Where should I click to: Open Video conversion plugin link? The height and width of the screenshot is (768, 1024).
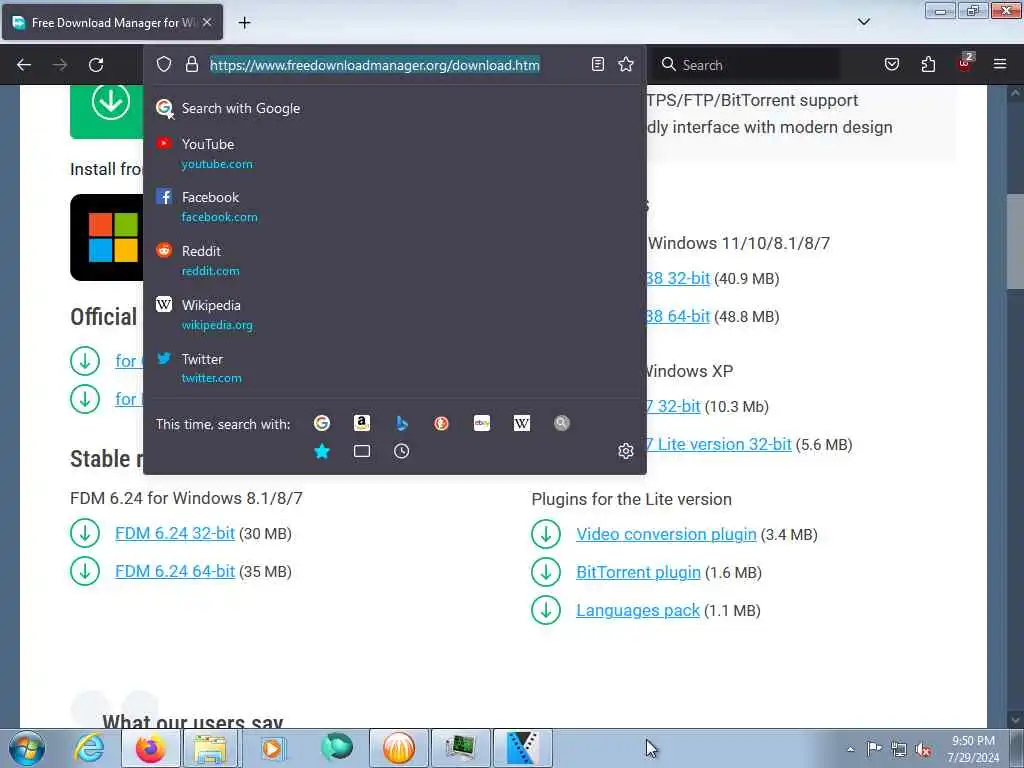coord(666,534)
